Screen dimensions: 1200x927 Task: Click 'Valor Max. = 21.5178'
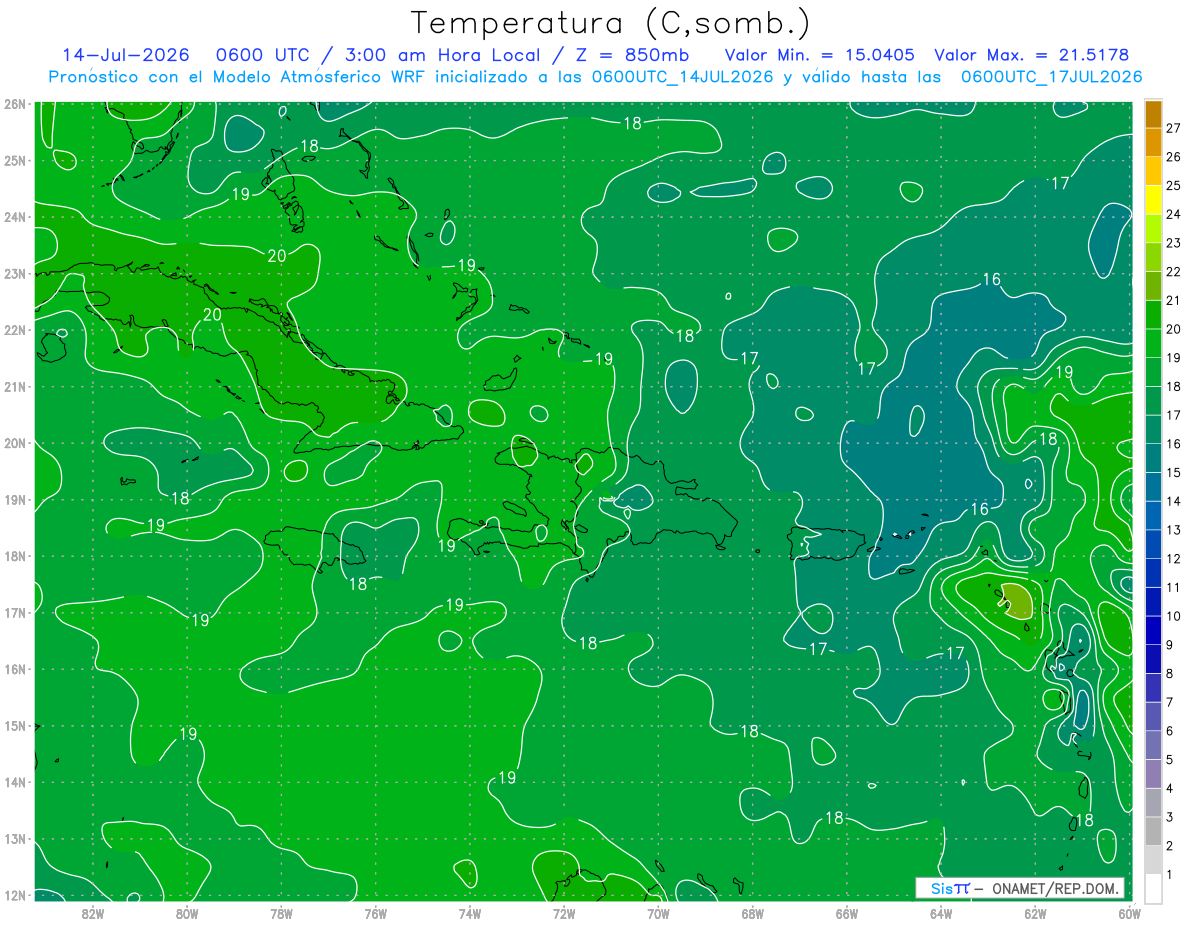(1032, 56)
